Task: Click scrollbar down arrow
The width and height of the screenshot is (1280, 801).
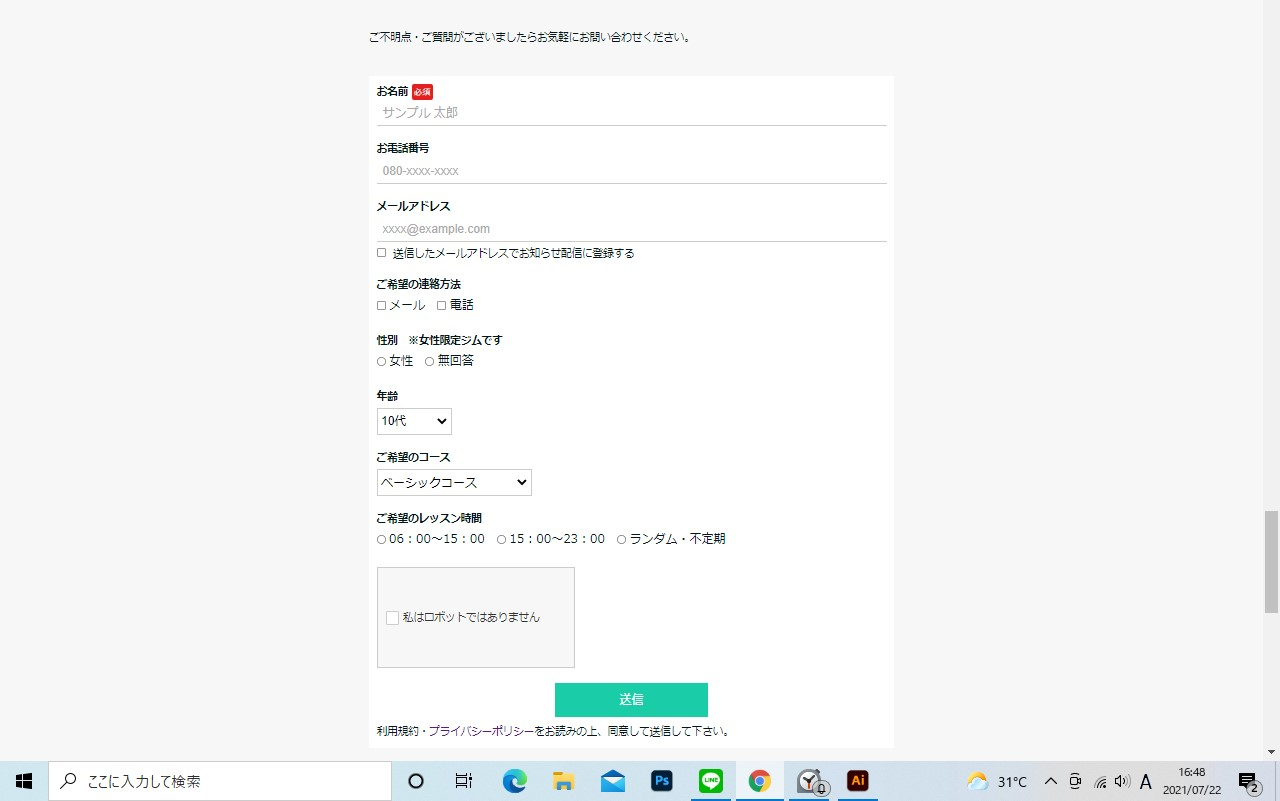Action: point(1271,752)
